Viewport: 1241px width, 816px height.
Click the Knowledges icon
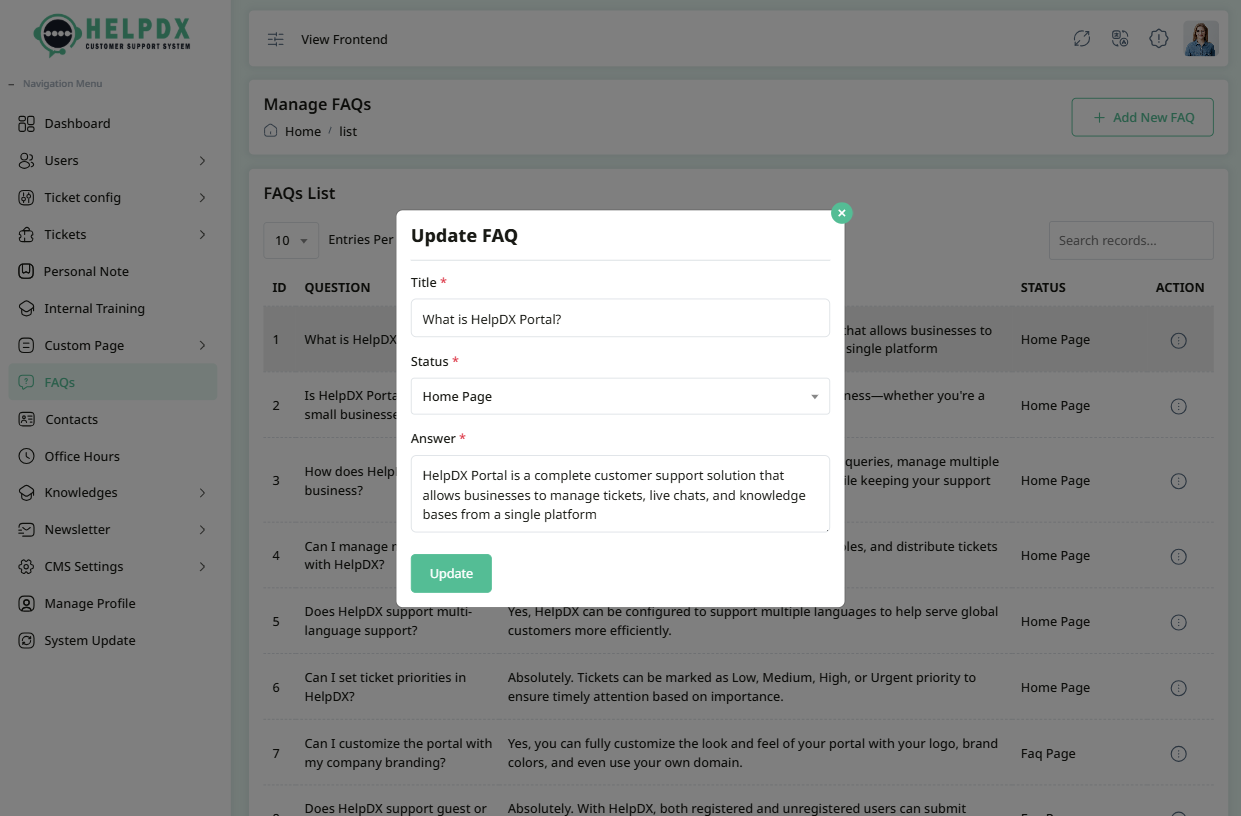point(26,492)
